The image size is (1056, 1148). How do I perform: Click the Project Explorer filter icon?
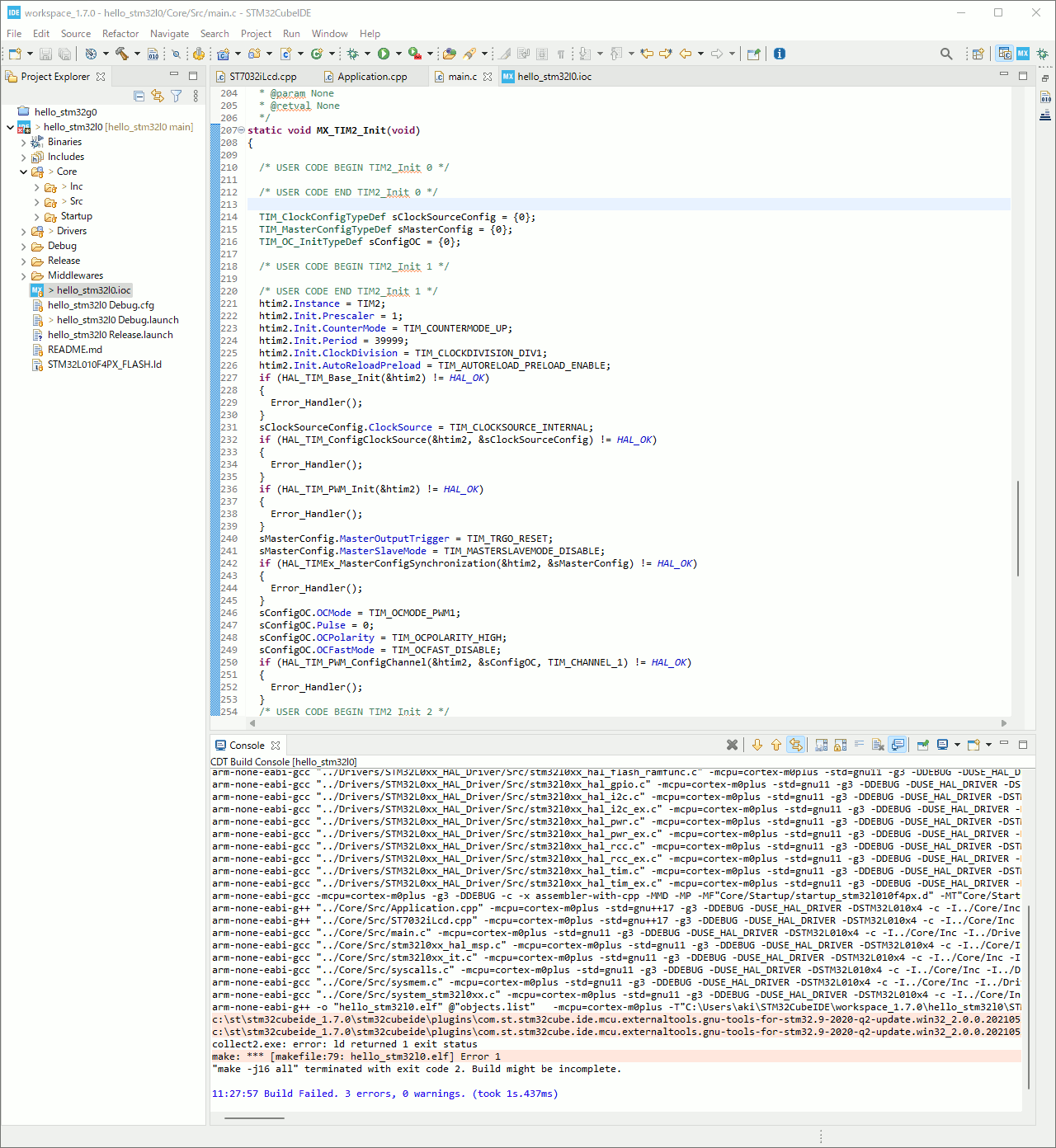[176, 96]
